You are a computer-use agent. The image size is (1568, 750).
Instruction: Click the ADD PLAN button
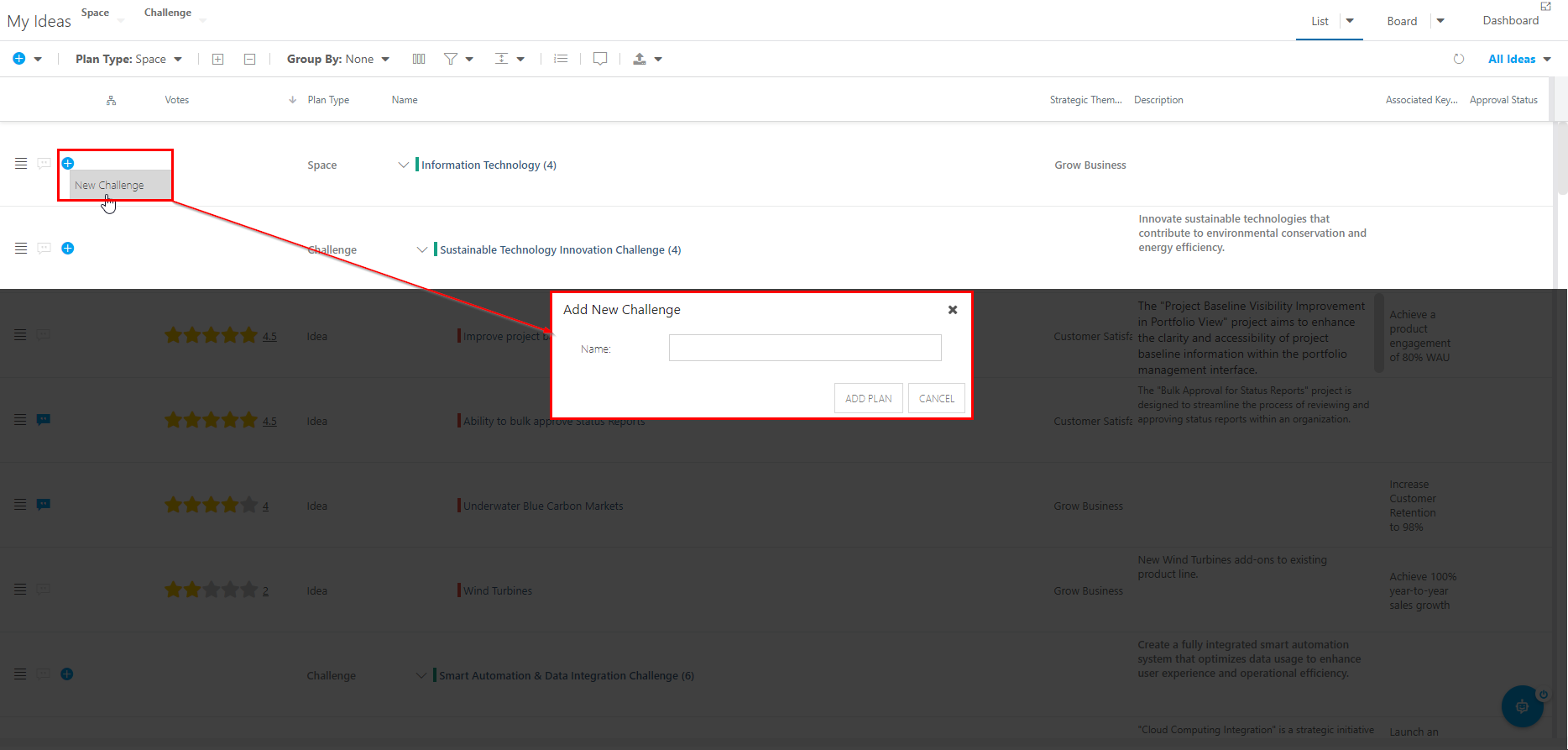[869, 398]
